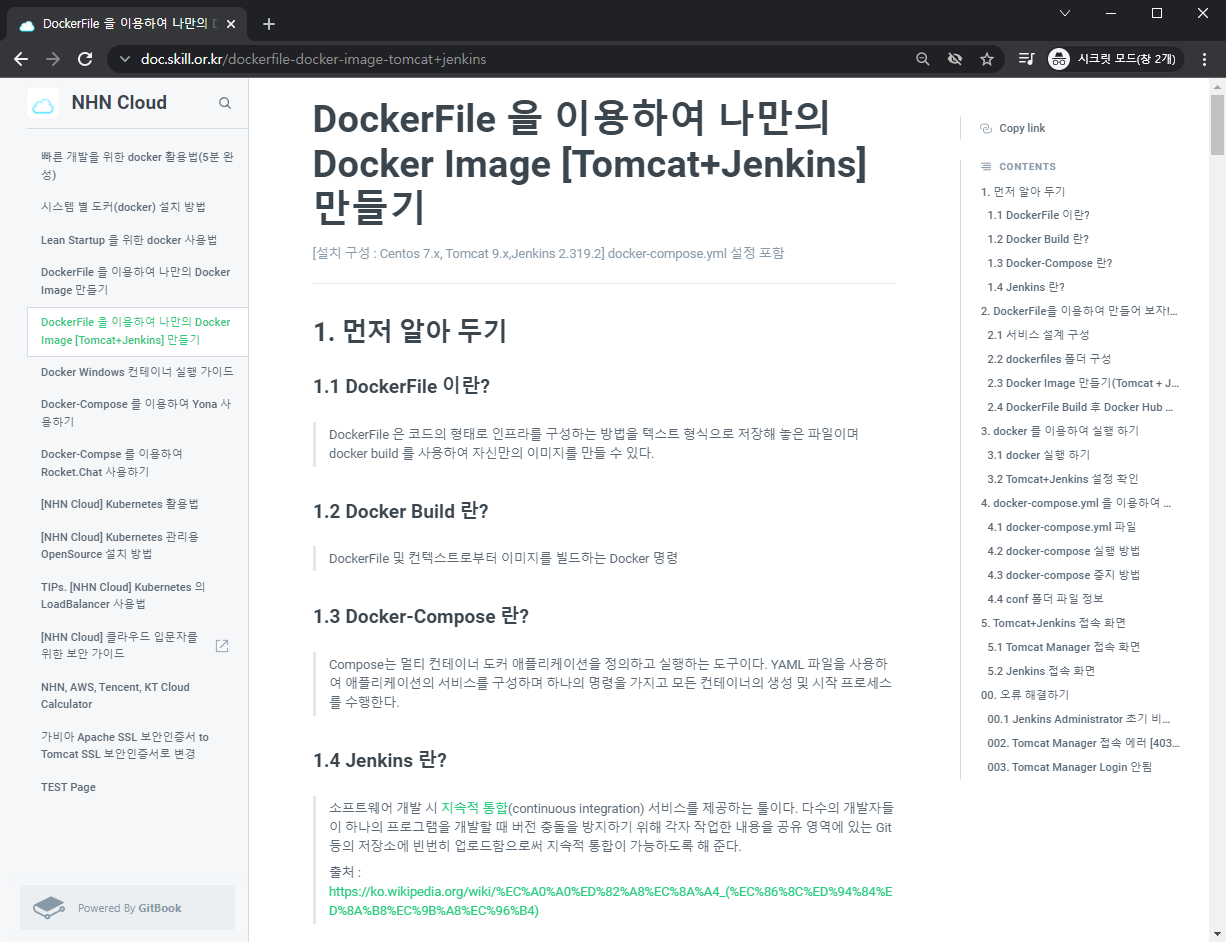
Task: Jump to '3.2 Tomcat+Jenkins 설정 확인' in contents
Action: pos(1062,479)
